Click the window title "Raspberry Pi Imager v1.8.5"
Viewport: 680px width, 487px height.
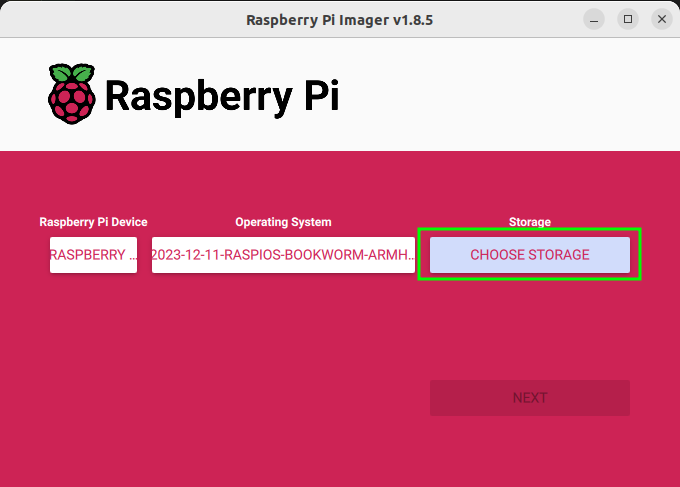click(x=340, y=19)
